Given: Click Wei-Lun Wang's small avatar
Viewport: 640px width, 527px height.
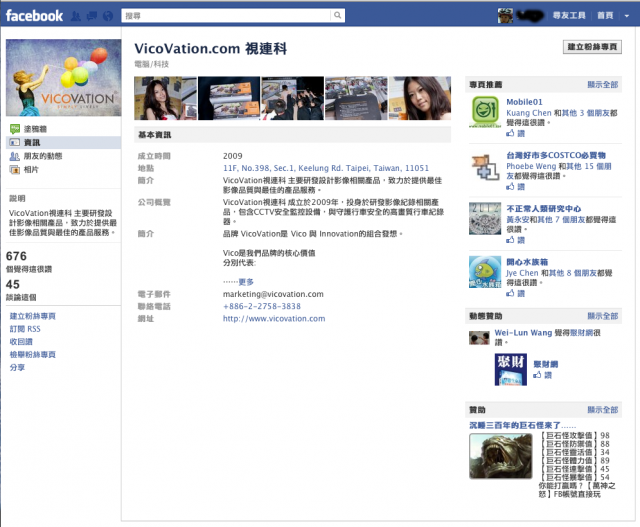Looking at the screenshot, I should point(479,338).
